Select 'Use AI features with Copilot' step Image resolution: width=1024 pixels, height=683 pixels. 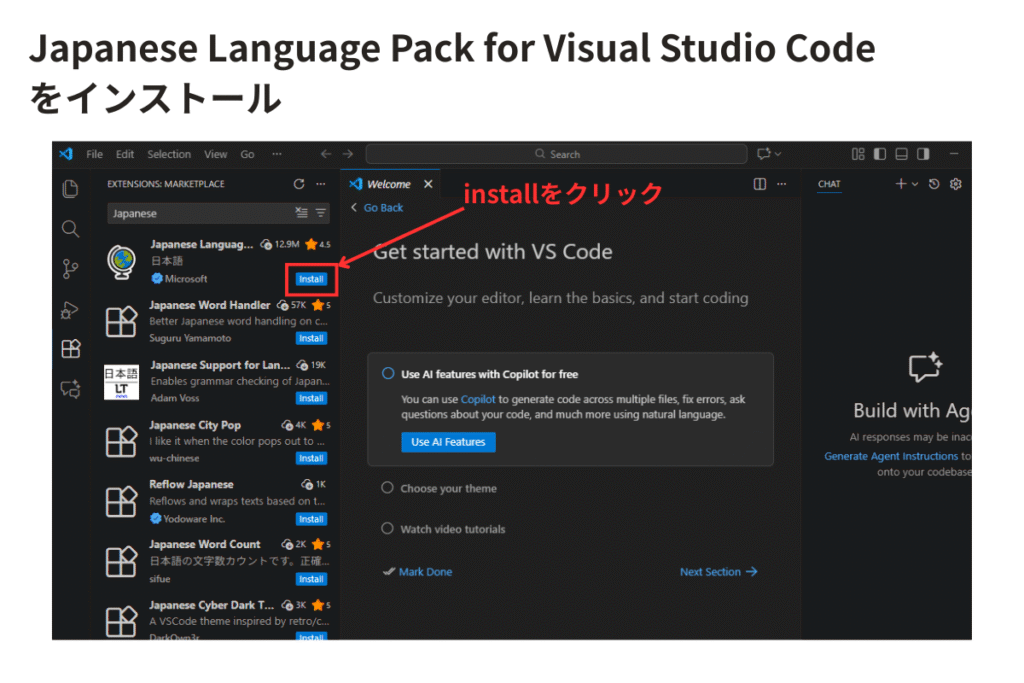[x=489, y=374]
